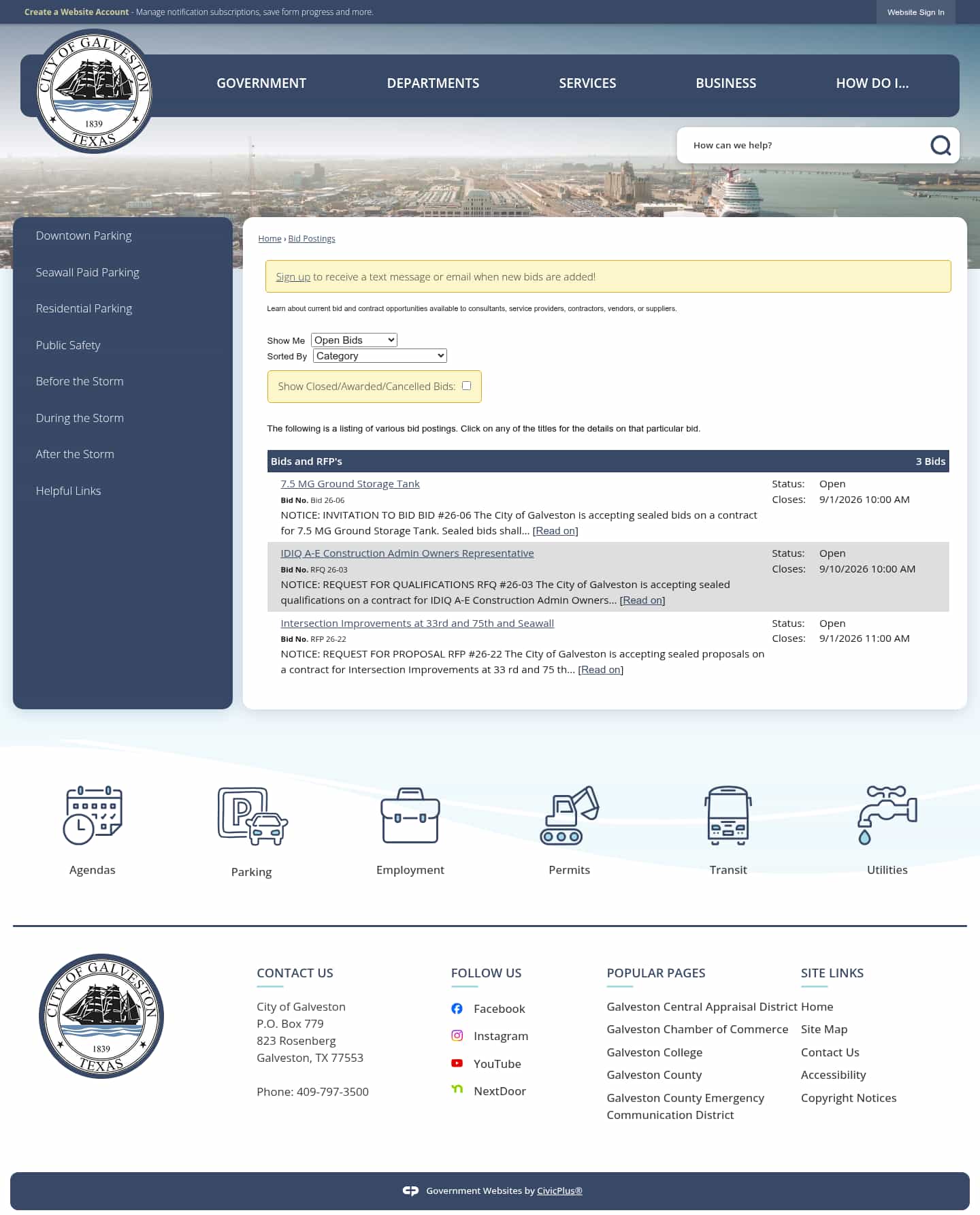The image size is (980, 1215).
Task: Click the Bids and RFP's table header
Action: pyautogui.click(x=608, y=461)
